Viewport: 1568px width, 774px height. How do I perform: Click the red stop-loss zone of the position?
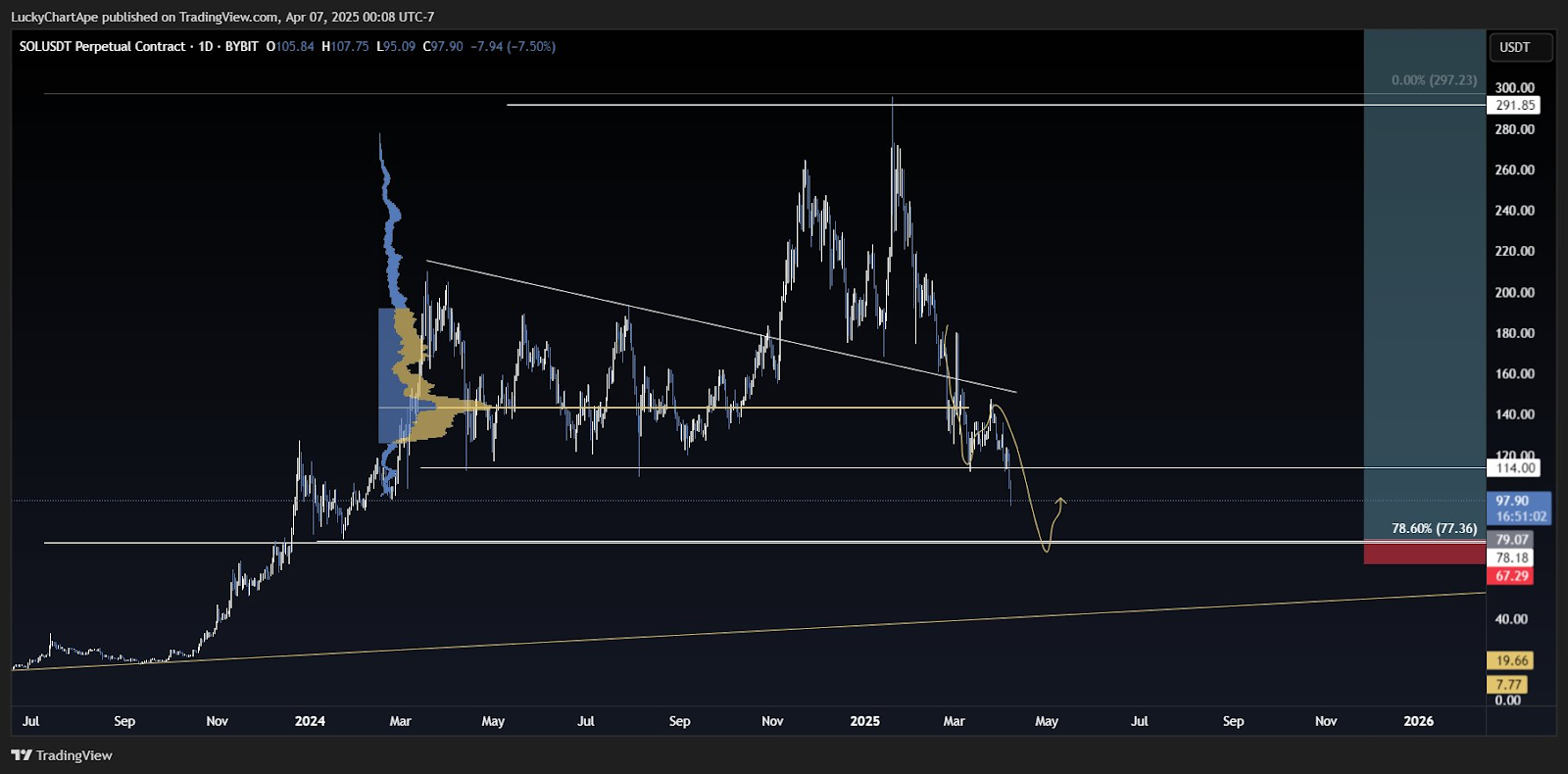click(1425, 554)
